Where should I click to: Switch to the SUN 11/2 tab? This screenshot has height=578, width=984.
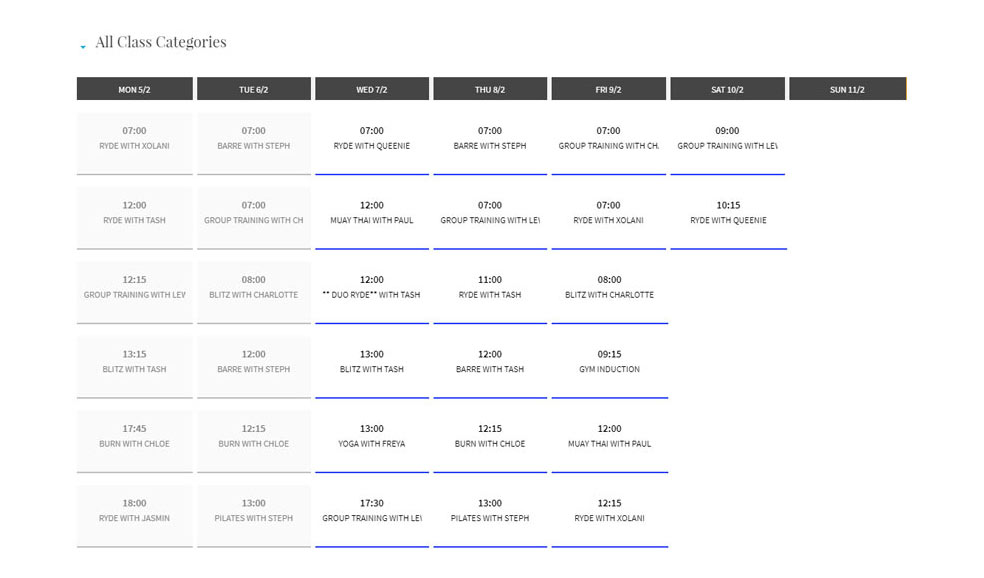pos(847,89)
